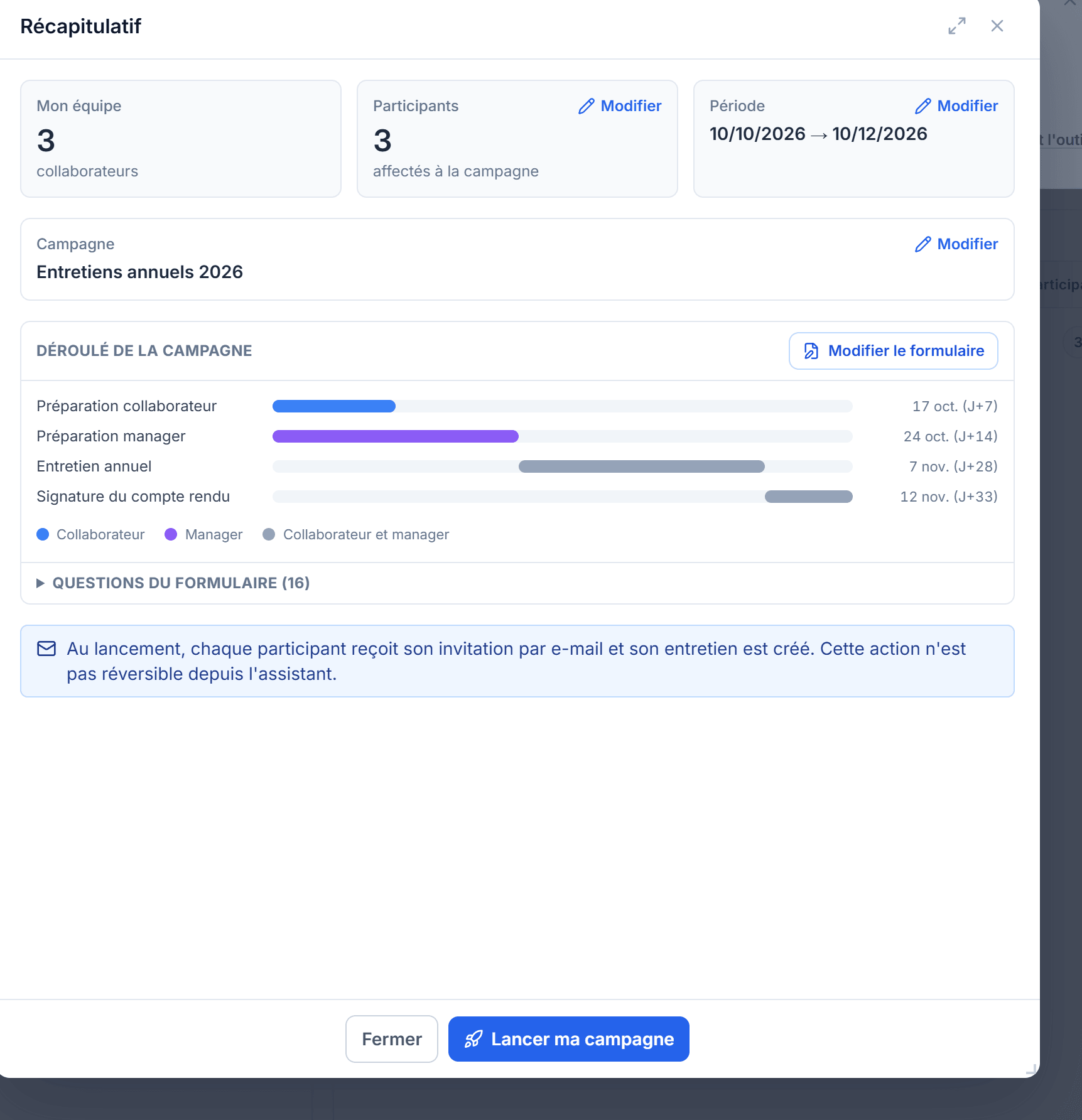Viewport: 1082px width, 1120px height.
Task: Click the resize handle at the dialog corner
Action: [x=1031, y=1069]
